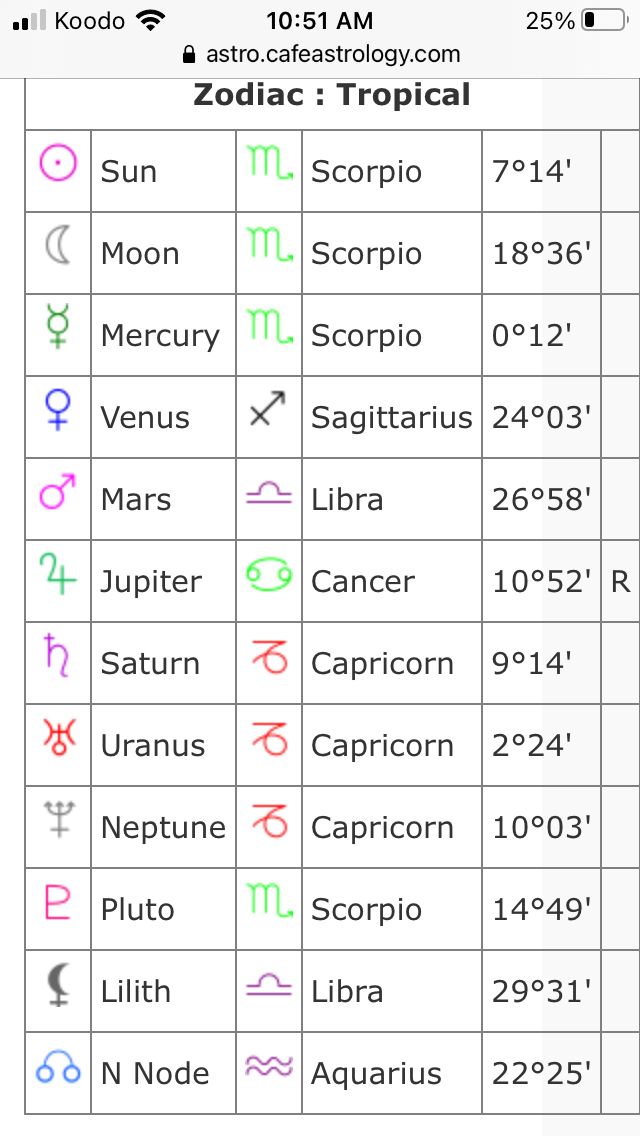The width and height of the screenshot is (640, 1136).
Task: Tap the astro.cafeastrology.com address bar
Action: coord(320,54)
